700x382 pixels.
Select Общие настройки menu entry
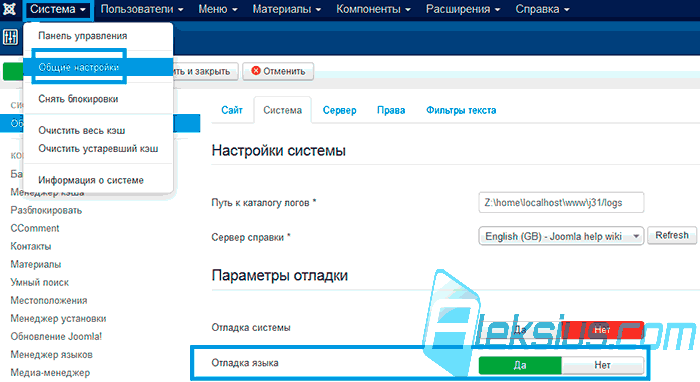coord(98,67)
